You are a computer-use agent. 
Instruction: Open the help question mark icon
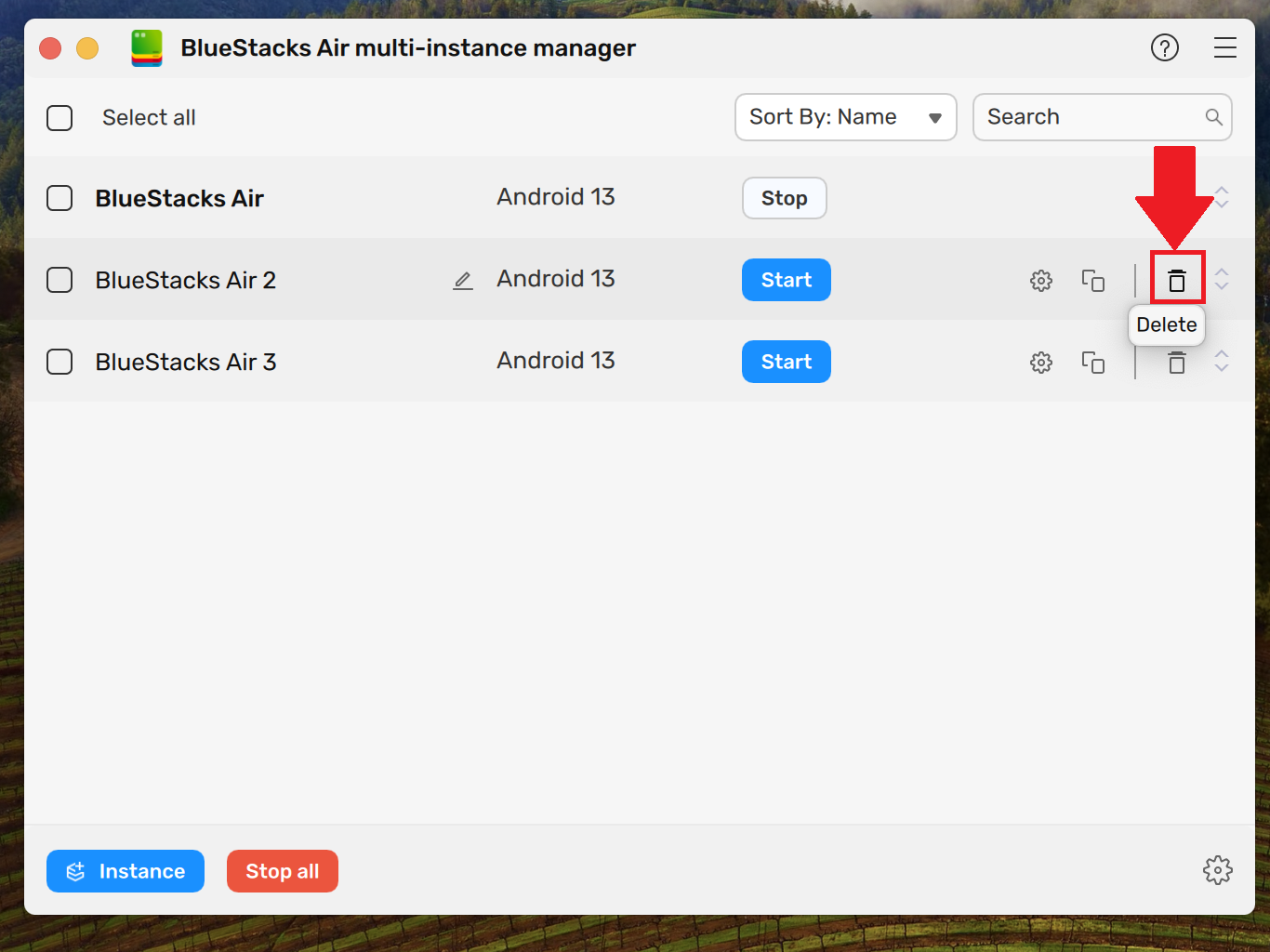pyautogui.click(x=1165, y=47)
